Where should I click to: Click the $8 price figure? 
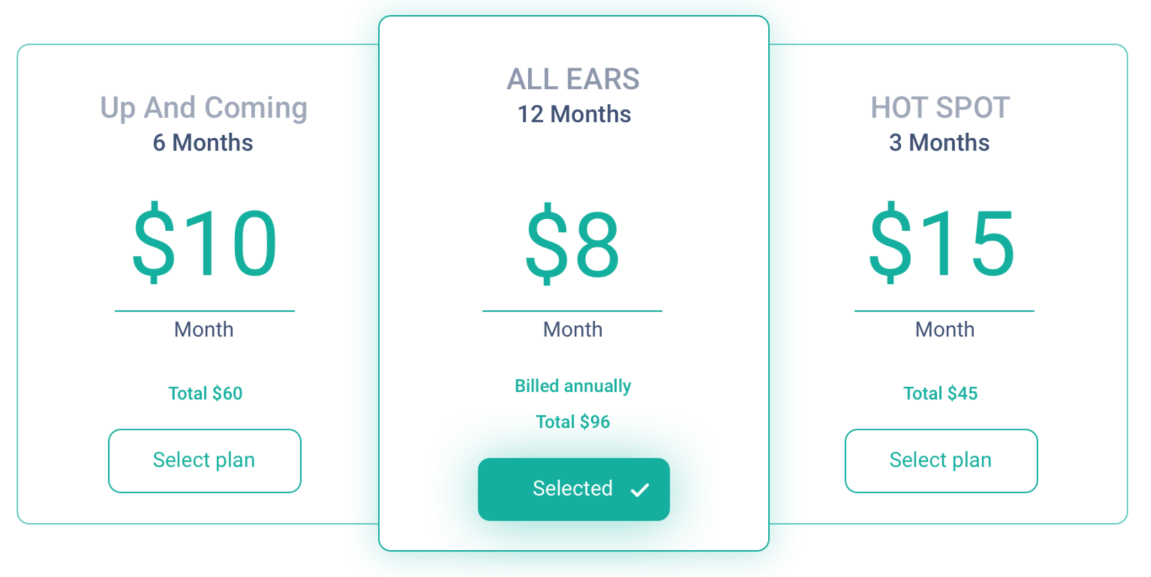[573, 244]
